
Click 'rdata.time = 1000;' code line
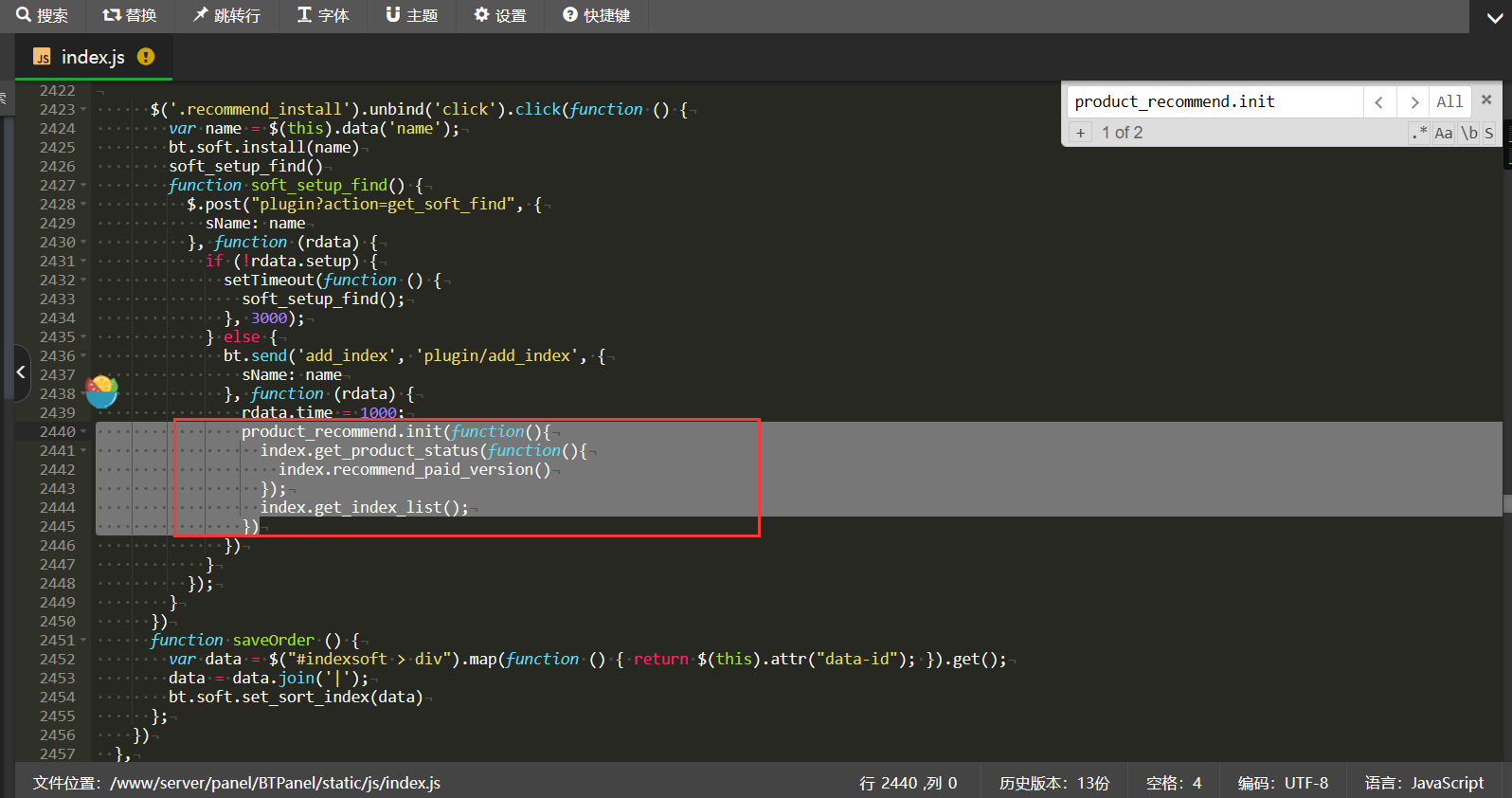(x=322, y=413)
